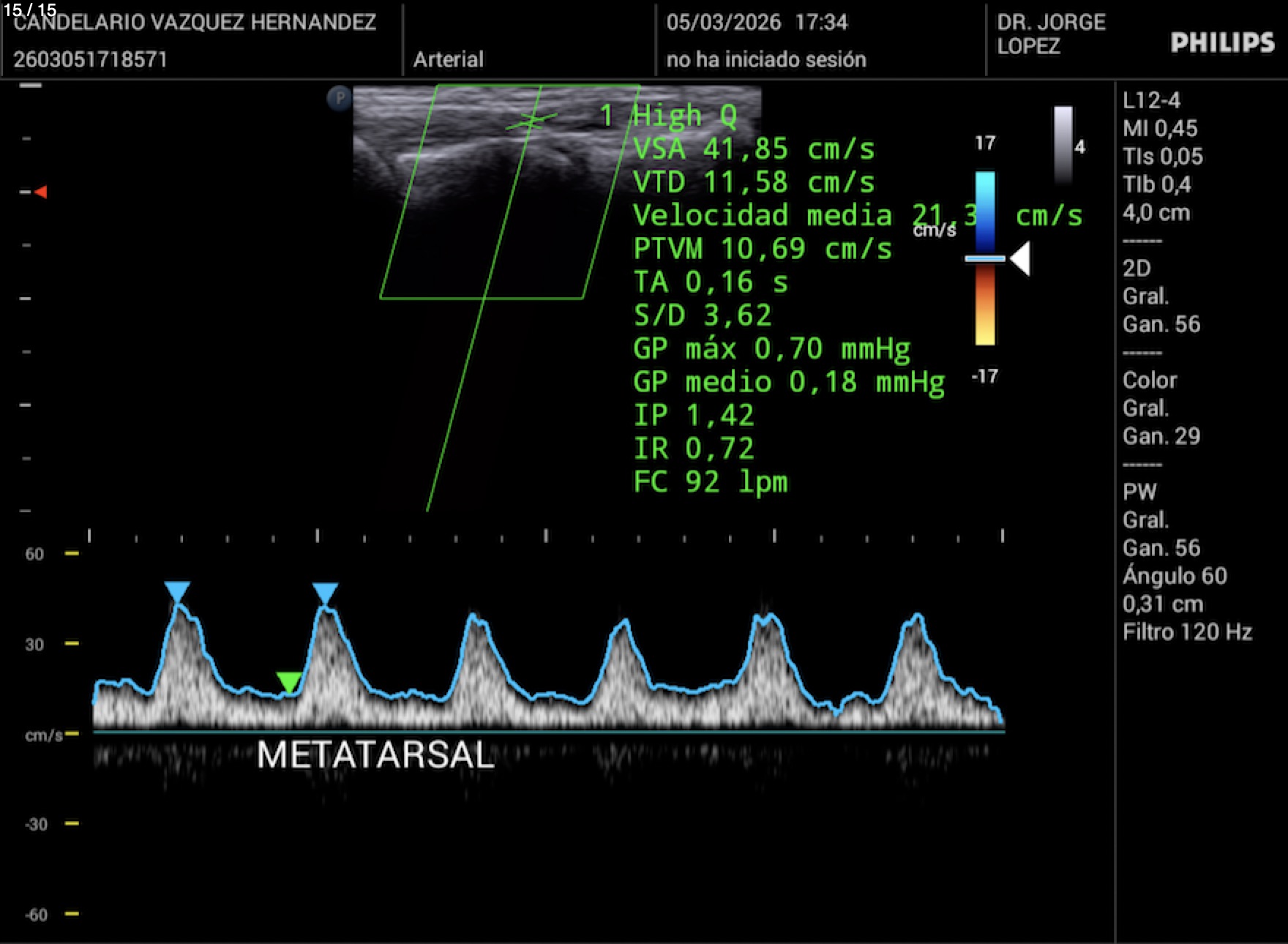Click the red focus marker on depth scale
Viewport: 1288px width, 944px height.
pos(41,192)
